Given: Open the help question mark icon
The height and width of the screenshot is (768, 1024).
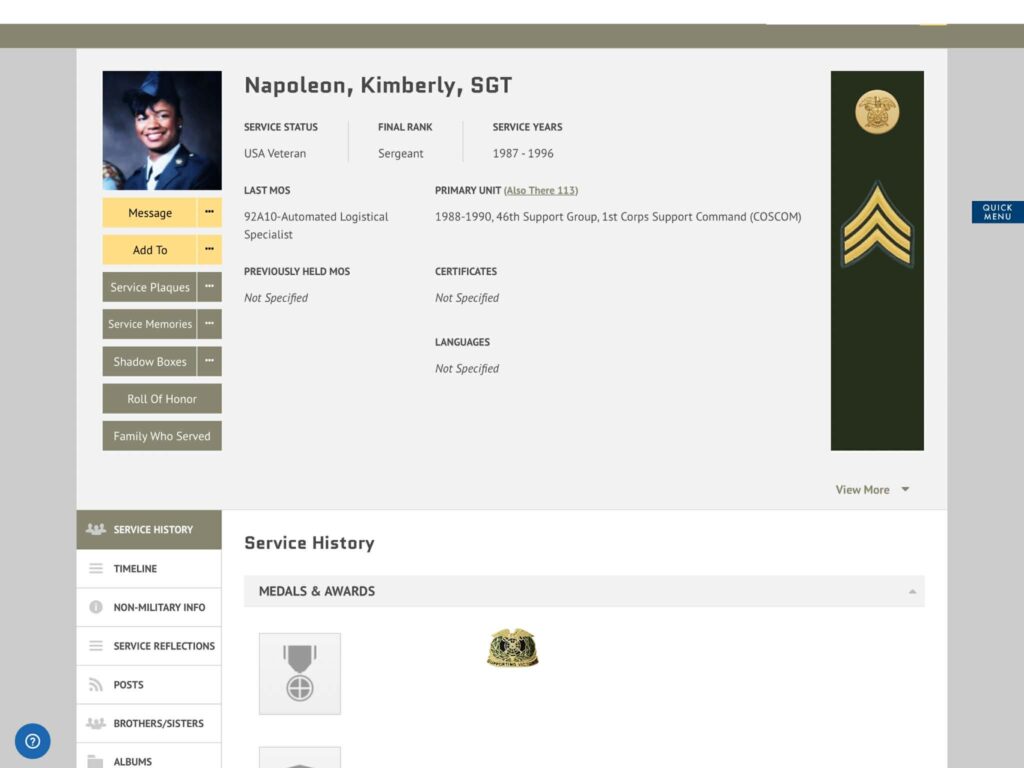Looking at the screenshot, I should [x=32, y=741].
